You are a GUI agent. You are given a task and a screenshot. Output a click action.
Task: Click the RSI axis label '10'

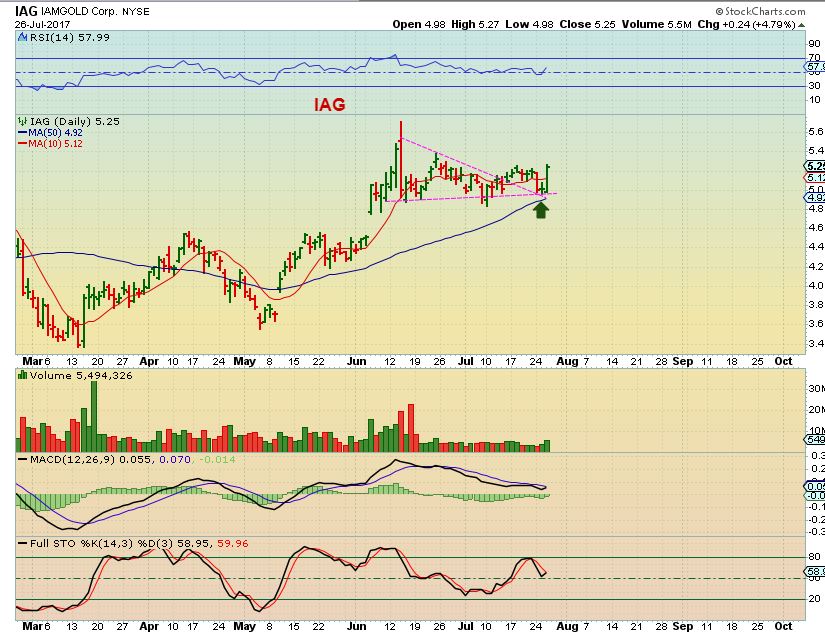pyautogui.click(x=814, y=99)
